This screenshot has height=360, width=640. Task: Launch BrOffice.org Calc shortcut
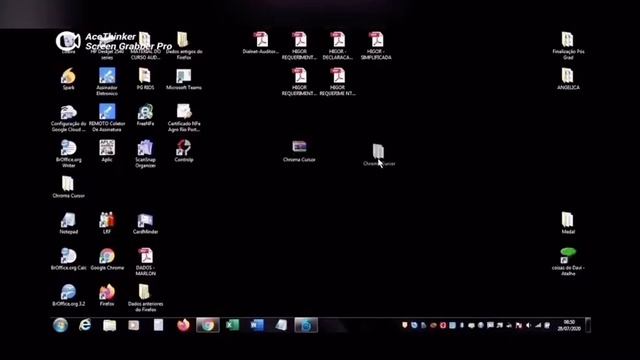click(68, 259)
